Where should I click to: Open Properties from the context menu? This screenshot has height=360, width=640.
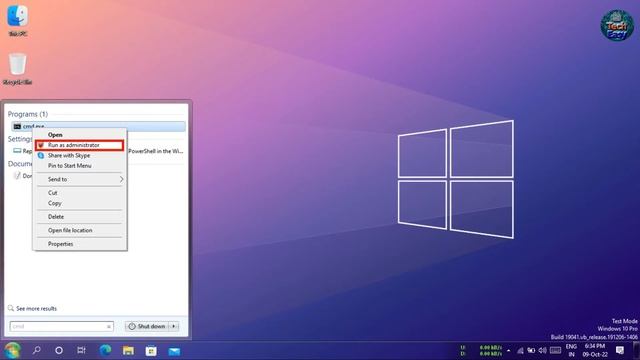[80, 244]
